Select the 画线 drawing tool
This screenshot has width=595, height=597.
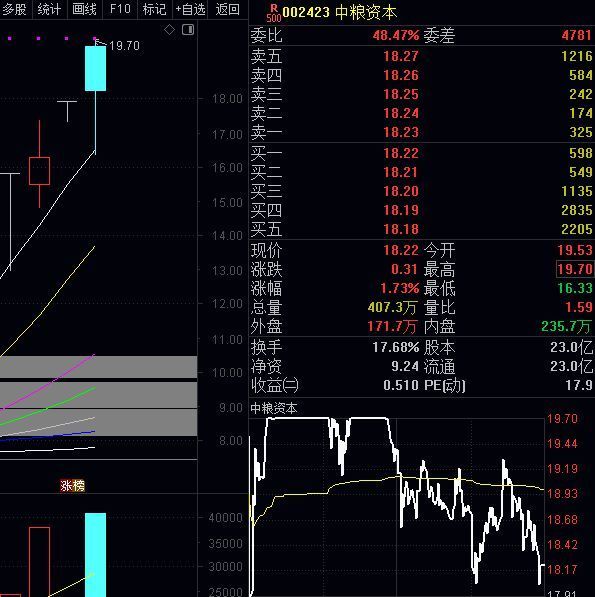pyautogui.click(x=84, y=9)
